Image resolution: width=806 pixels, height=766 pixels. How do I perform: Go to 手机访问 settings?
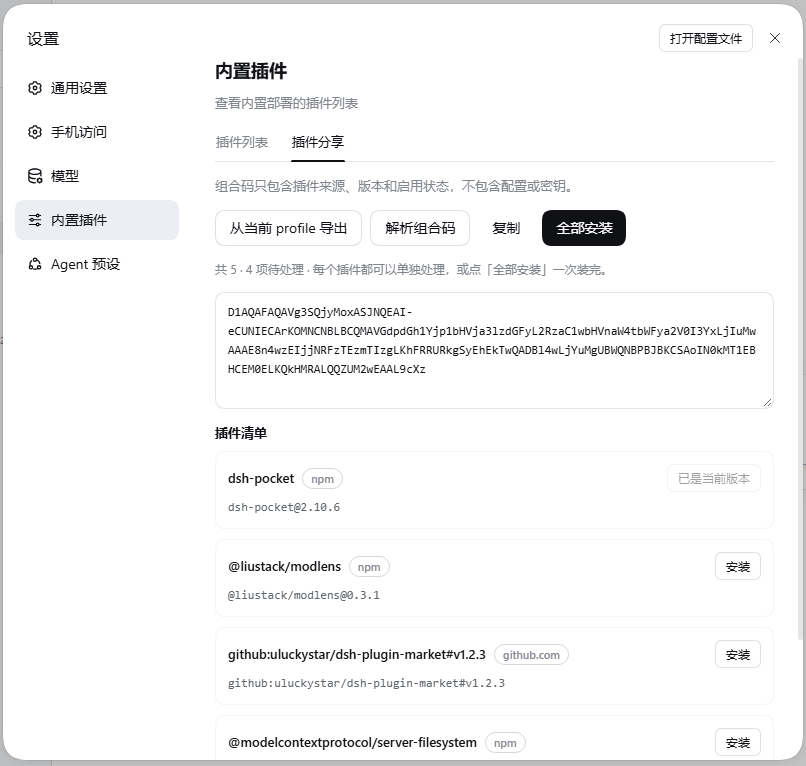[97, 132]
